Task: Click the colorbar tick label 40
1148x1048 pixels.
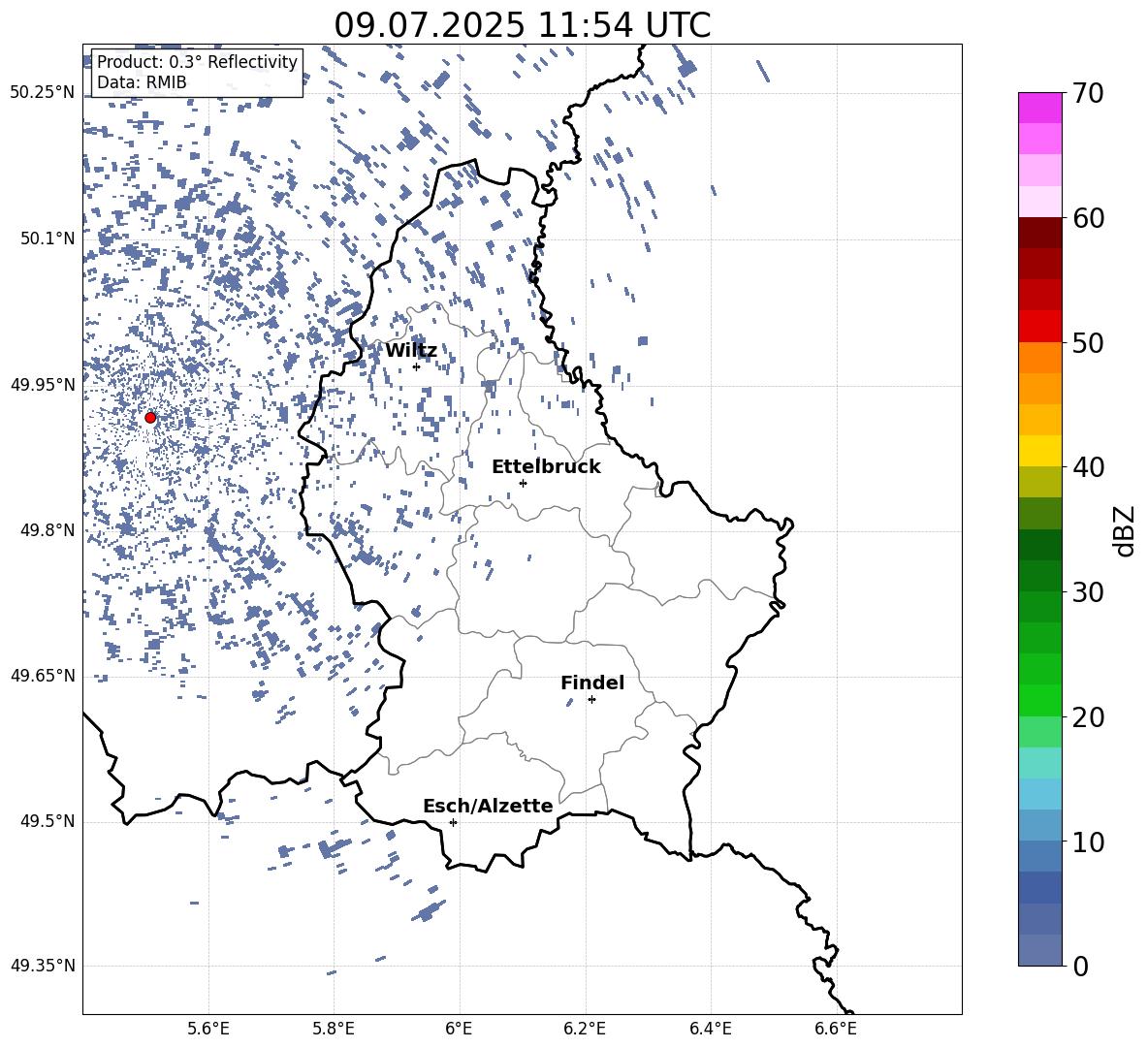Action: (x=1088, y=467)
